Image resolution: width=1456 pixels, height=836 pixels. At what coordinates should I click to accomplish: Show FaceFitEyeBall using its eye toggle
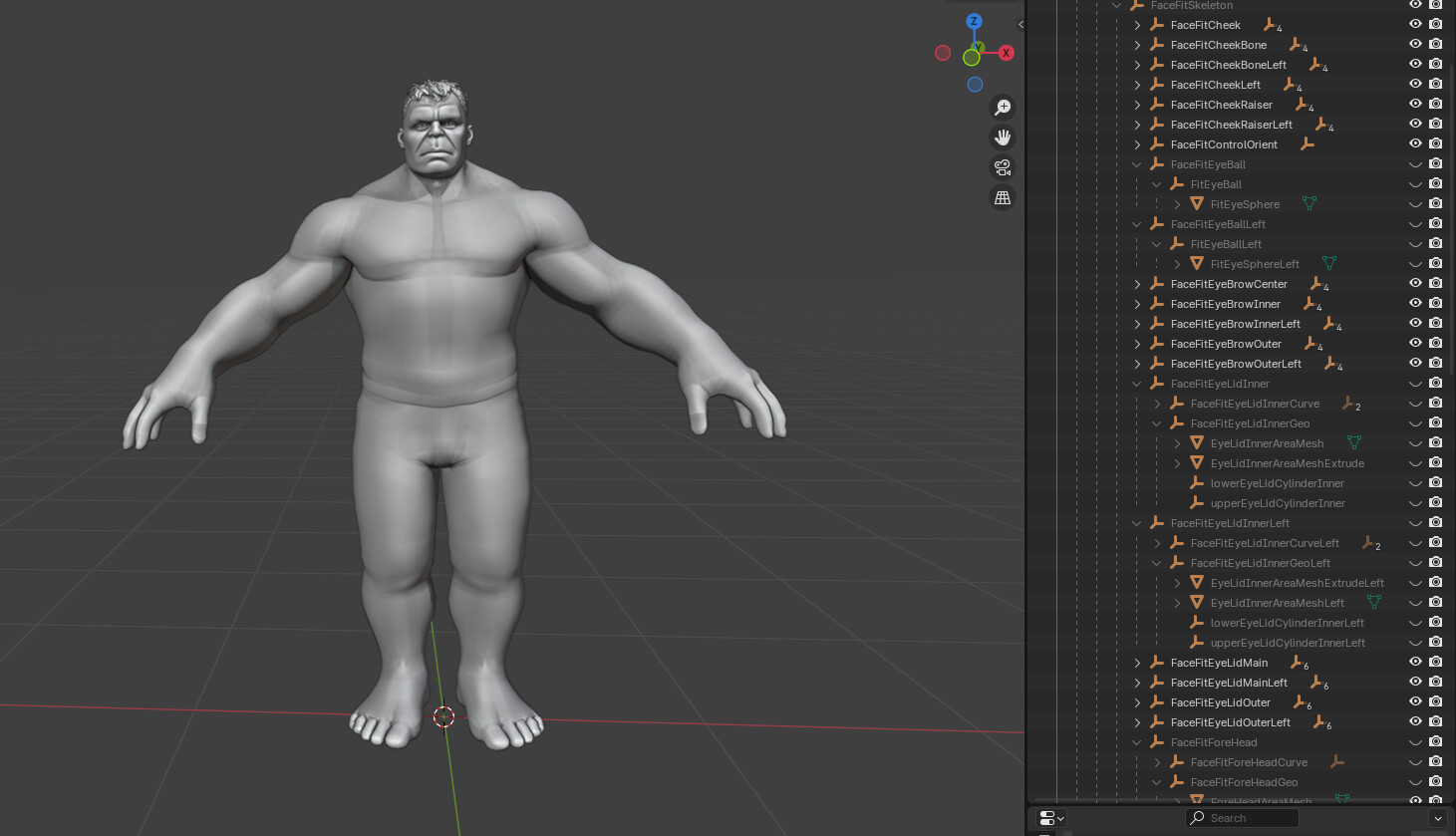pos(1415,164)
